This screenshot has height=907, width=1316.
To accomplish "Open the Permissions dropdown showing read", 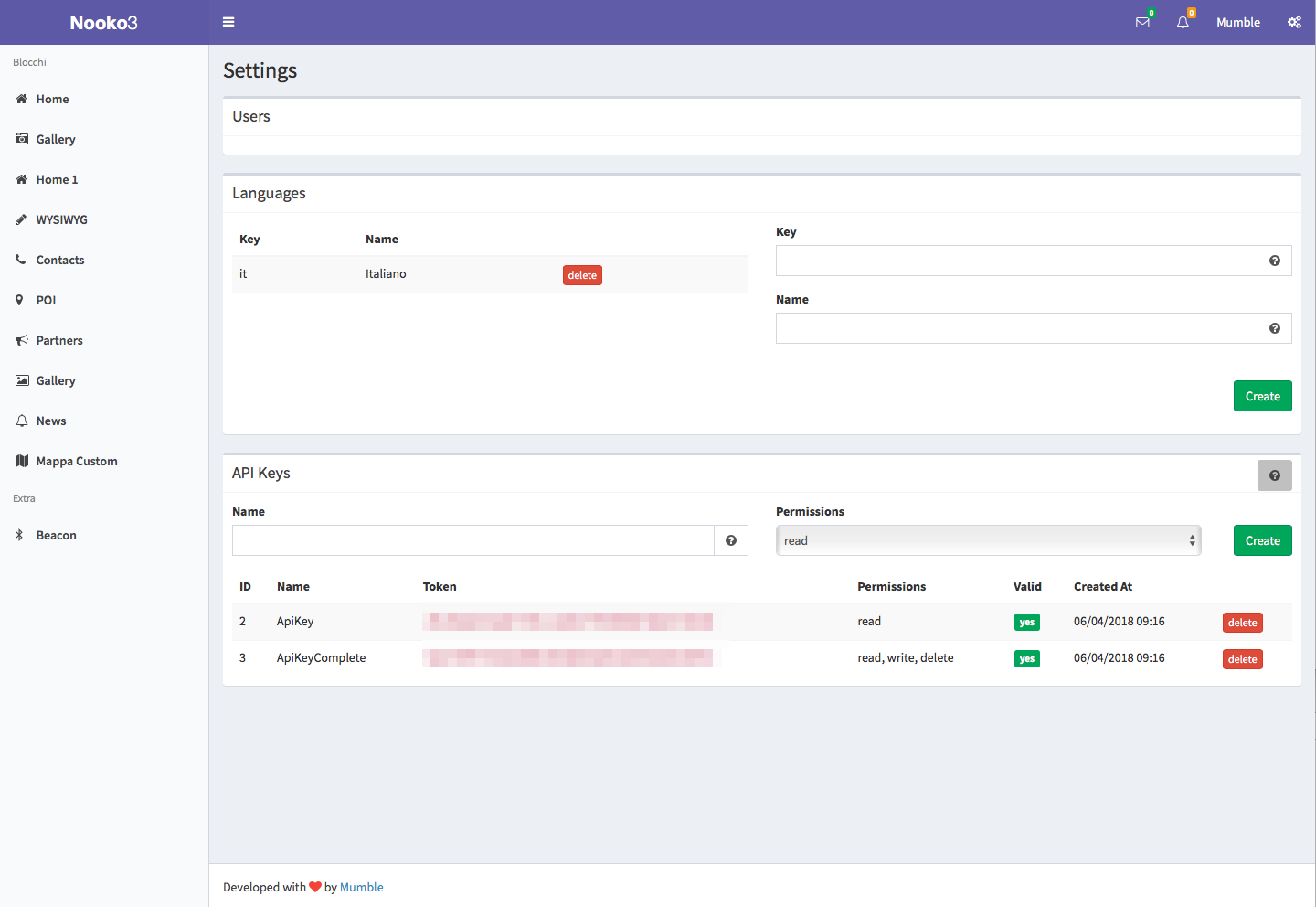I will [x=987, y=540].
